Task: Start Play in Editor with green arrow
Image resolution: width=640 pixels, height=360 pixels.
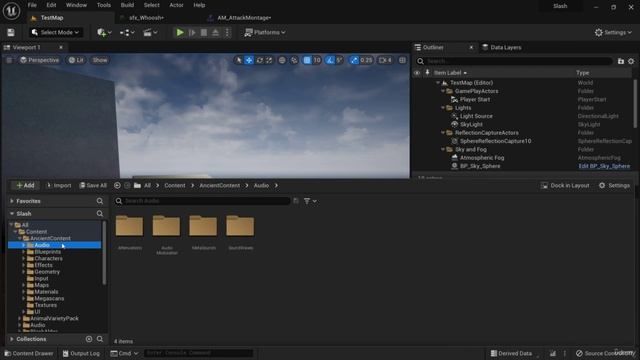Action: (x=180, y=33)
